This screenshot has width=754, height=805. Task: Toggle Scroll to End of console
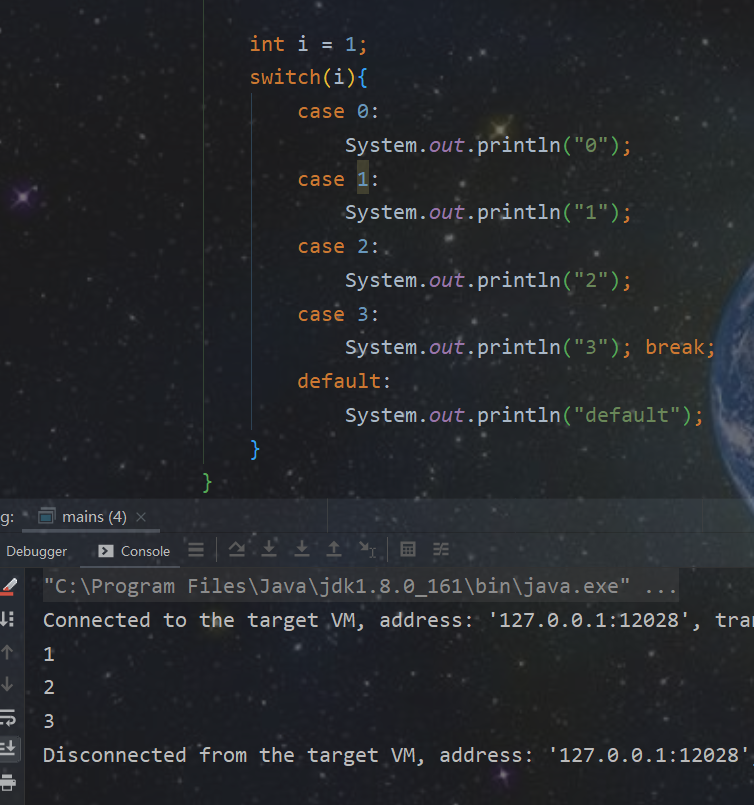click(x=9, y=749)
